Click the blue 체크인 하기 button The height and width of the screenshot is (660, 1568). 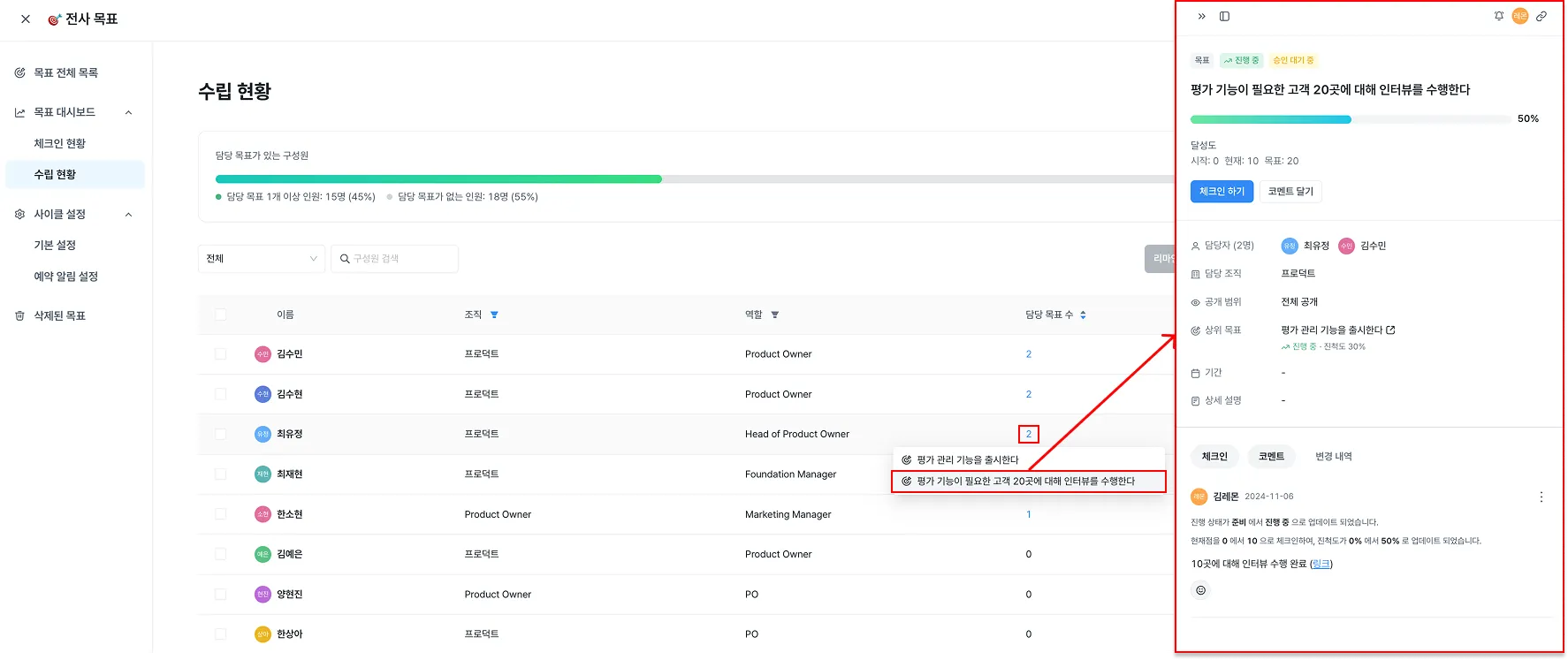[x=1222, y=192]
